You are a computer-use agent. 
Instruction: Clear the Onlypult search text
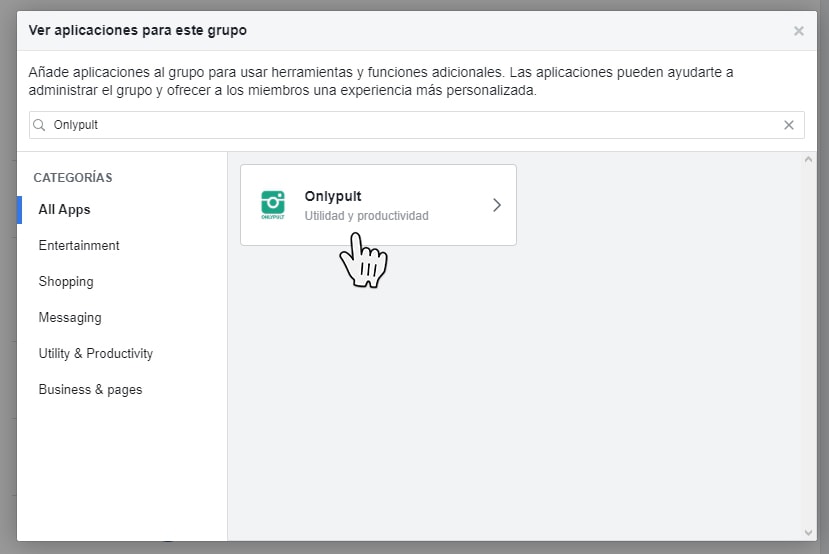click(789, 125)
